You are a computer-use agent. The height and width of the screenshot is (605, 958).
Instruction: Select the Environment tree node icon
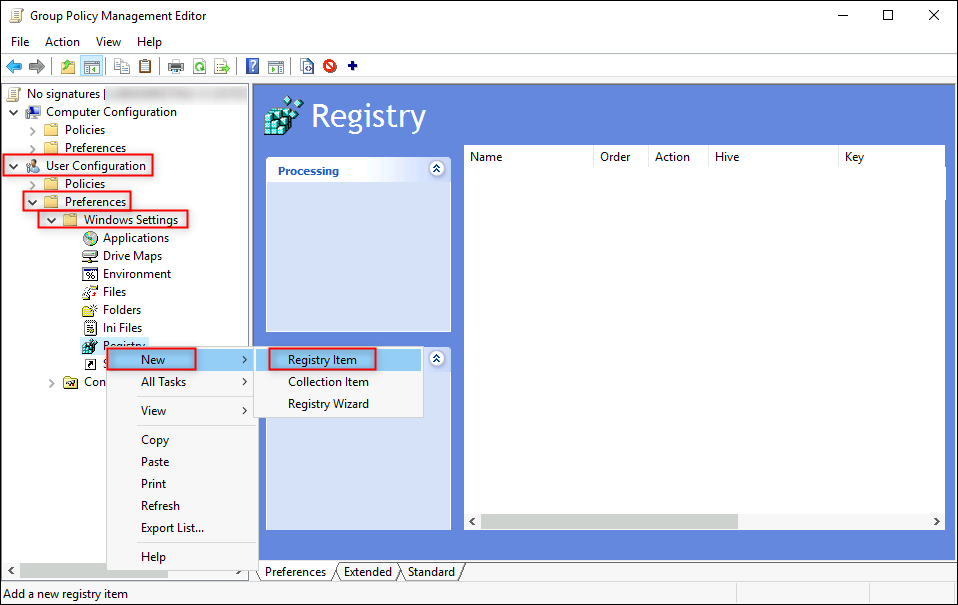[90, 274]
